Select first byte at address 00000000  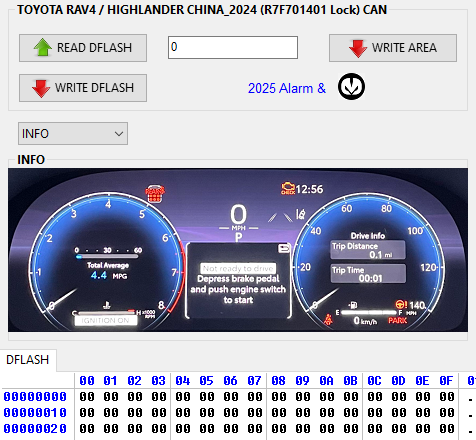click(87, 397)
